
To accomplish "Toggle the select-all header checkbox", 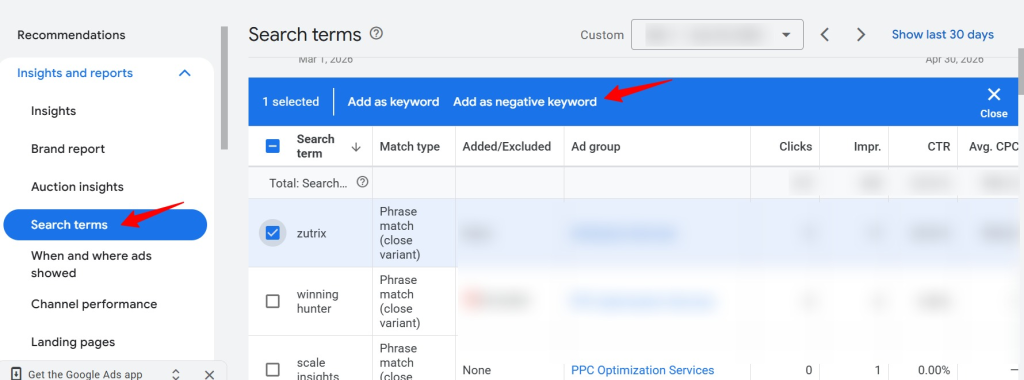I will tap(273, 146).
